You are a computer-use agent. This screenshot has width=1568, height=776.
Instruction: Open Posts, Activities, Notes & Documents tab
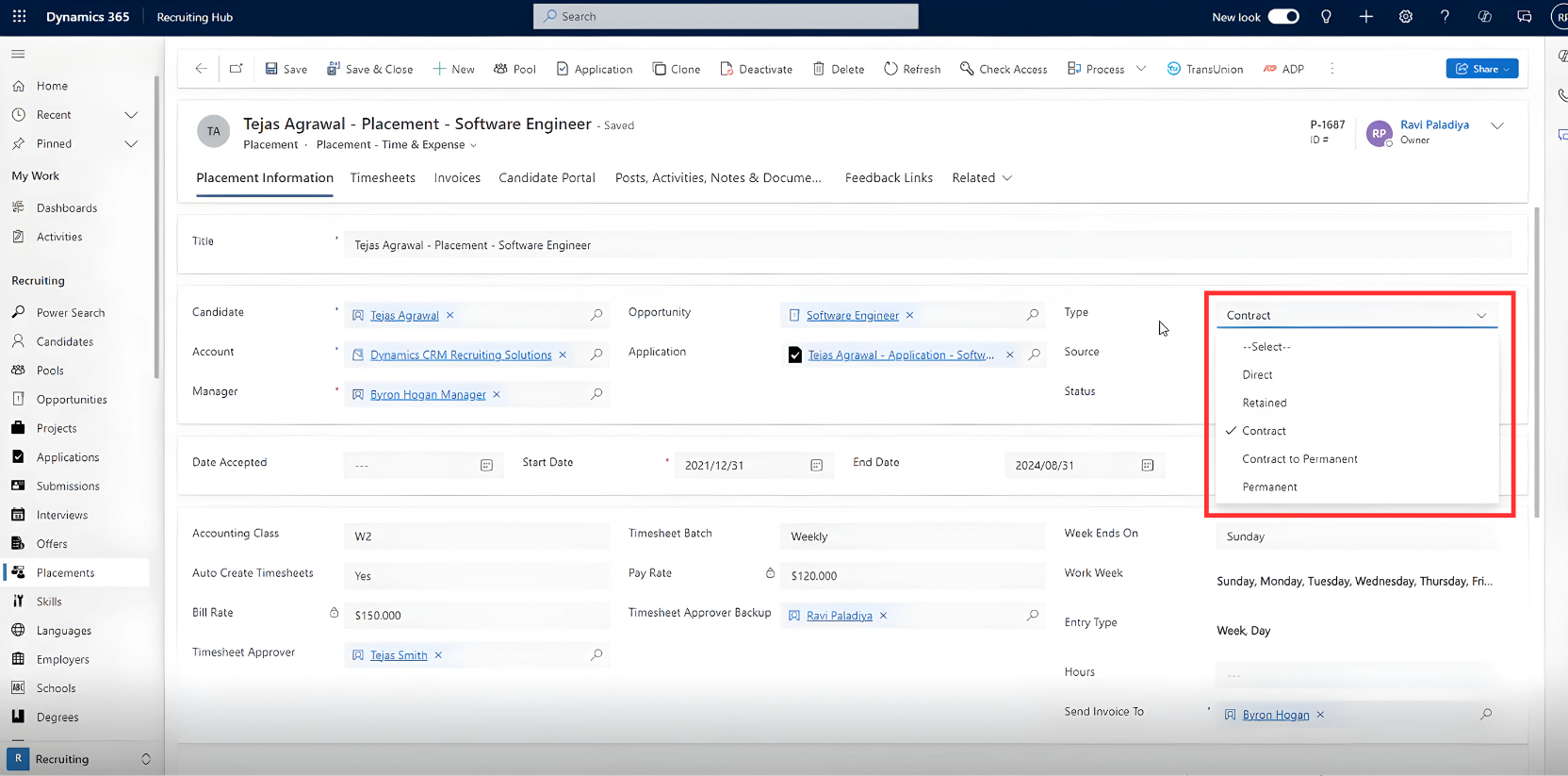point(718,177)
